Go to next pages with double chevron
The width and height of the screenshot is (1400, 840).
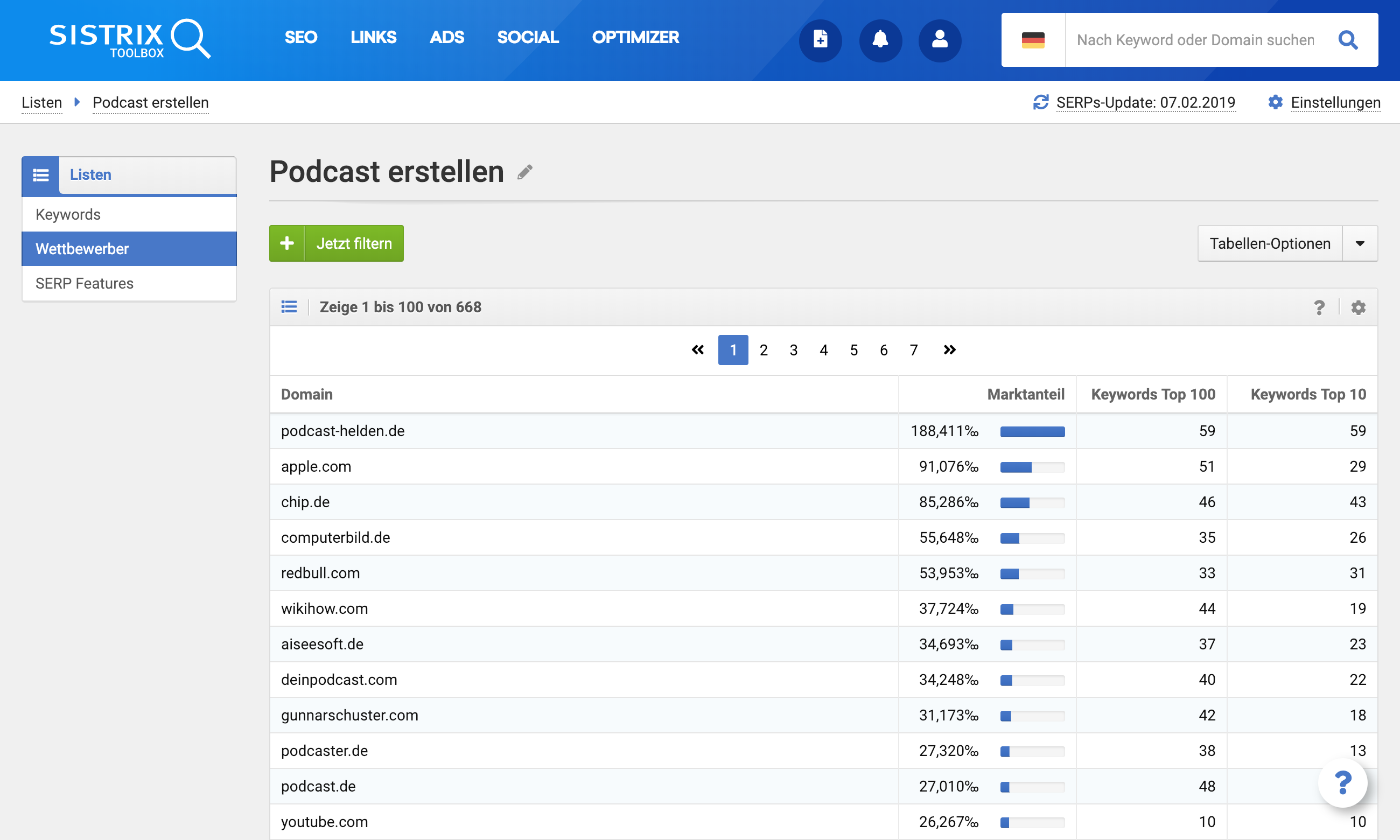949,350
